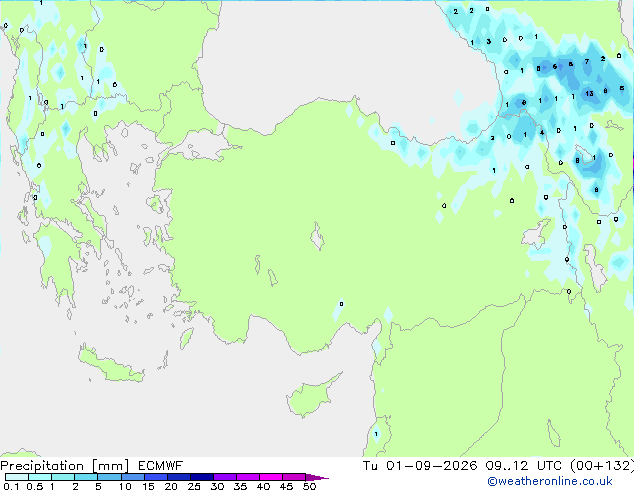Click the 13 mm precipitation value marker
This screenshot has width=634, height=490.
coord(590,93)
